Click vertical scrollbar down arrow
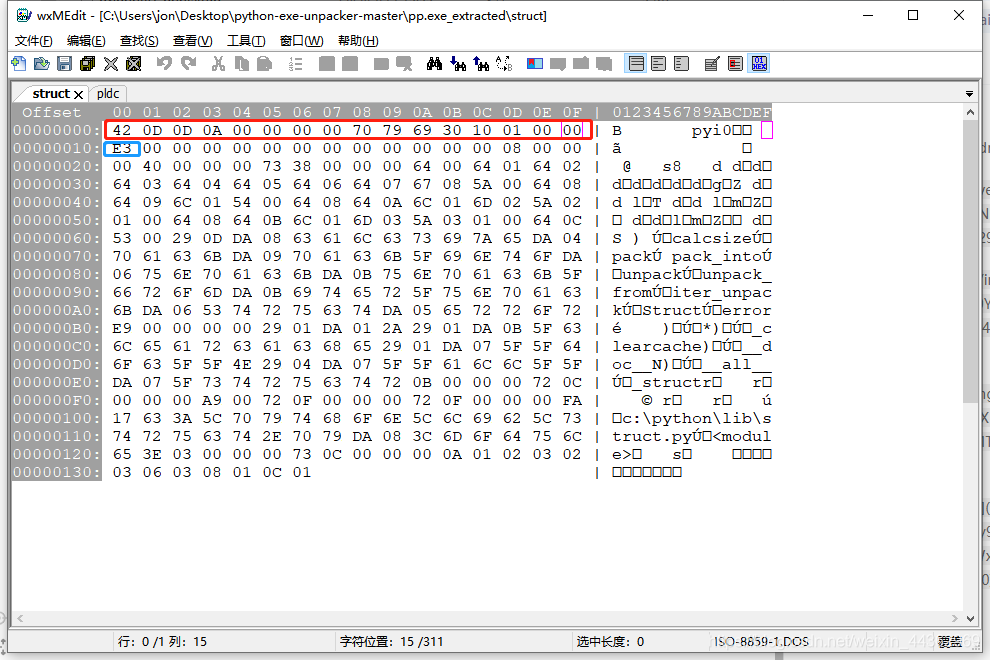 click(x=970, y=619)
